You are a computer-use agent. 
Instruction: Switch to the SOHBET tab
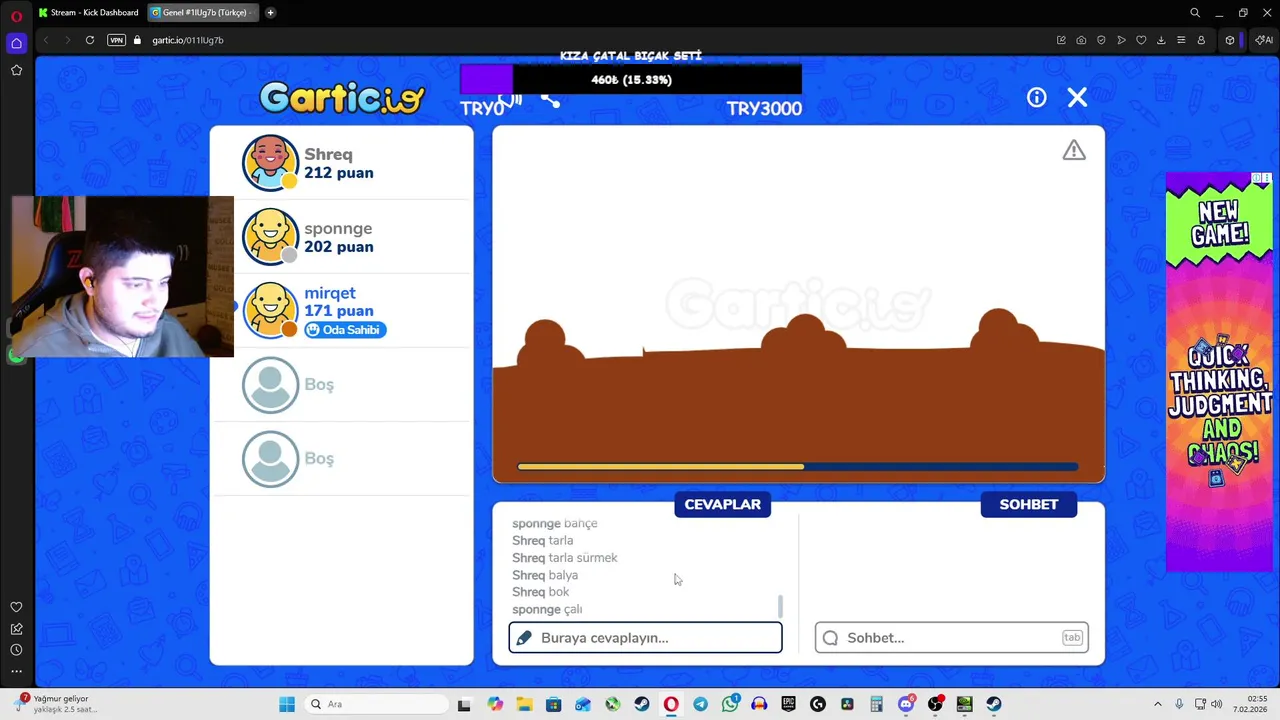[x=1028, y=504]
